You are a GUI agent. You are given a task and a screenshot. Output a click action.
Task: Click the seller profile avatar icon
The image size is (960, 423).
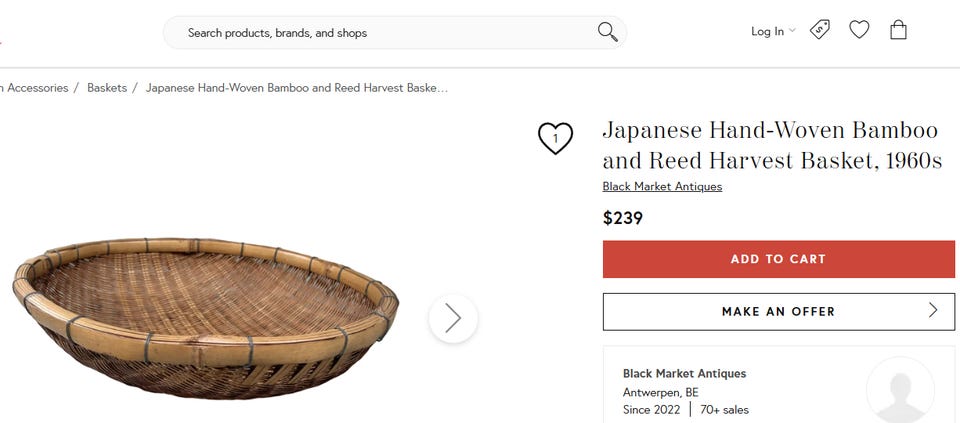point(899,389)
